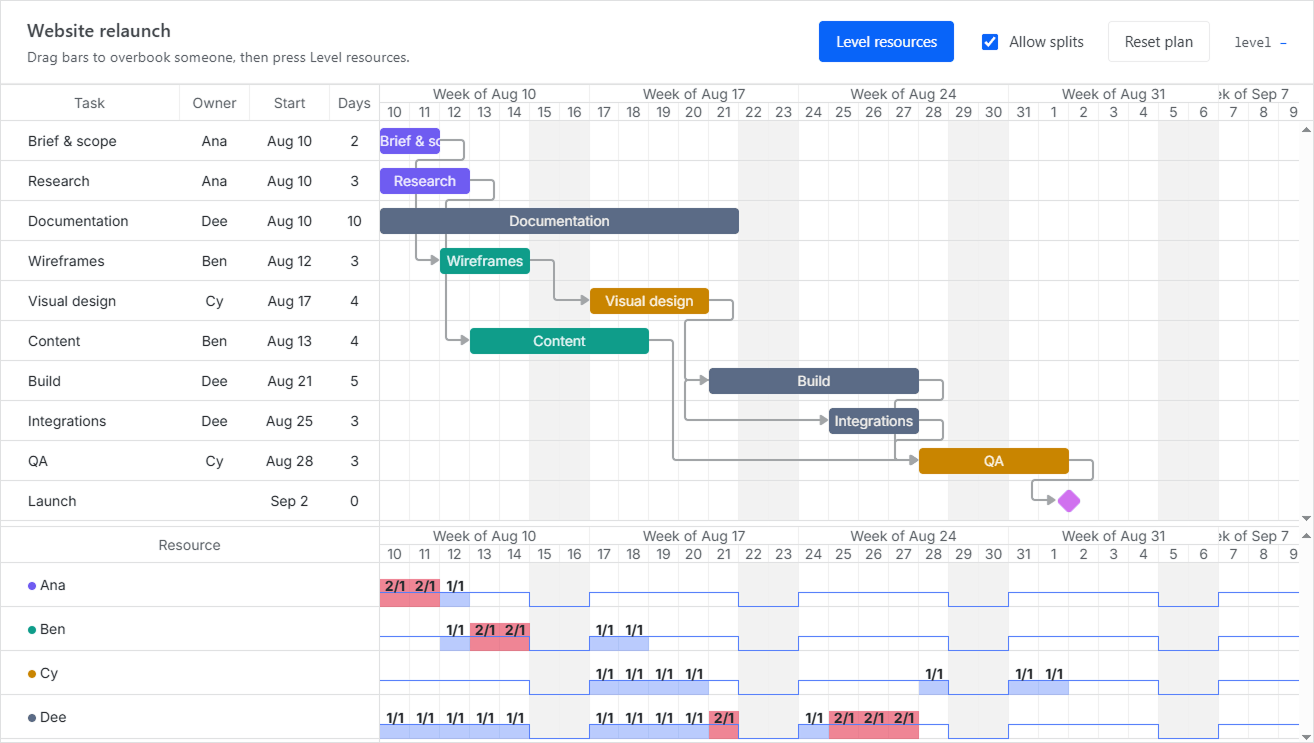Viewport: 1314px width, 743px height.
Task: Click Week of Aug 17 Gantt header
Action: pos(694,94)
